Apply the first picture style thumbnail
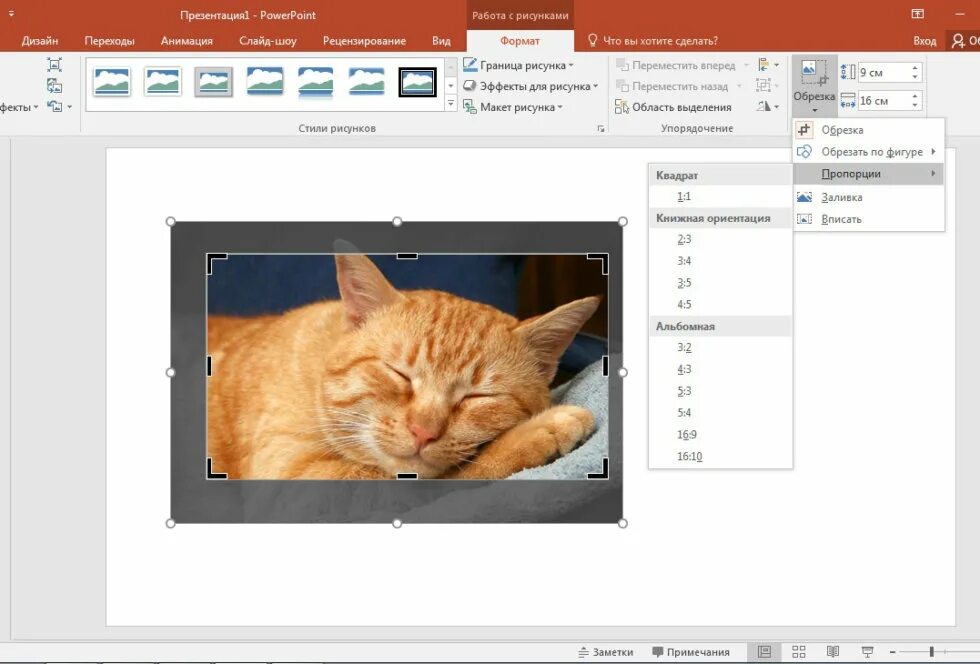The width and height of the screenshot is (980, 664). point(112,82)
